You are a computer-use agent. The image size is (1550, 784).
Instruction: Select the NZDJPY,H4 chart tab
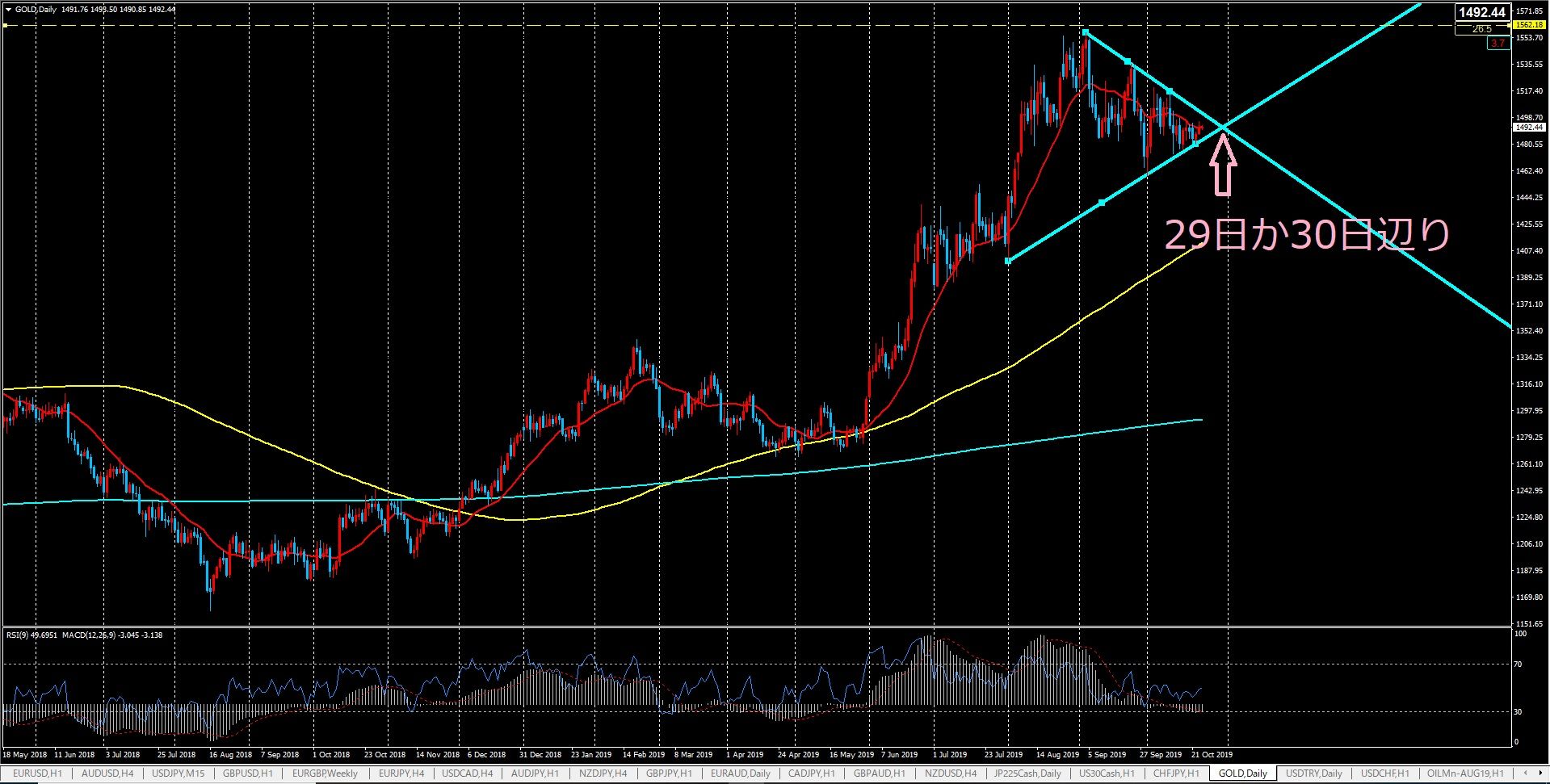[604, 774]
